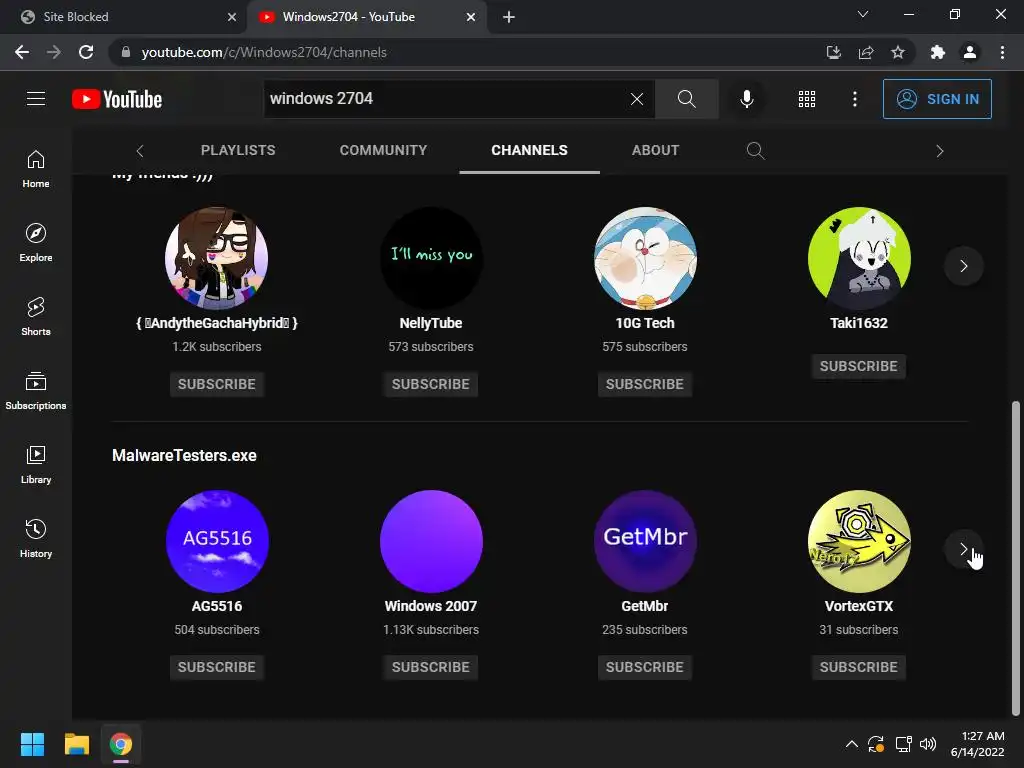Viewport: 1024px width, 768px height.
Task: Open Subscriptions in sidebar
Action: [x=36, y=391]
